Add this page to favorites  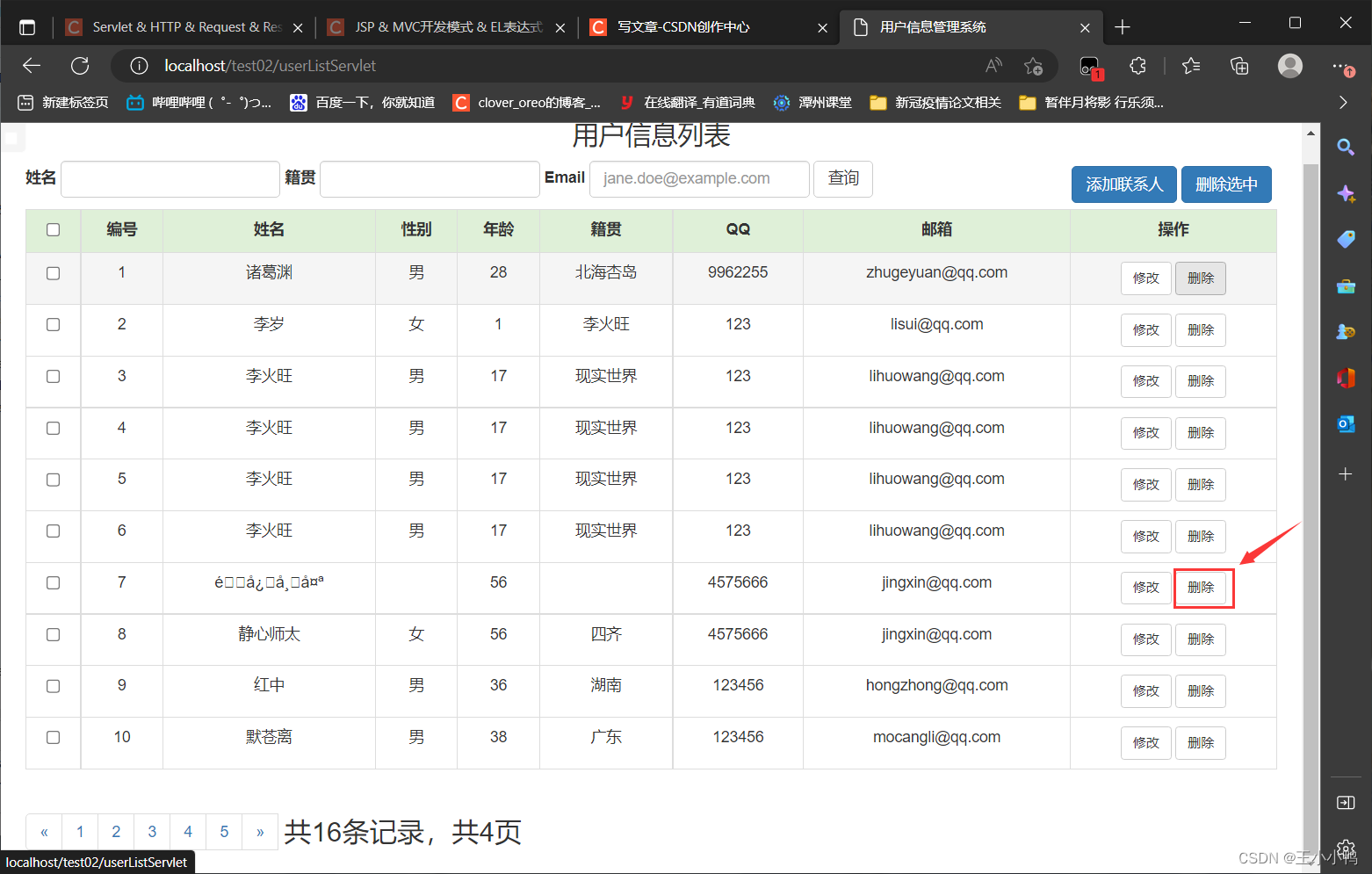[1033, 66]
